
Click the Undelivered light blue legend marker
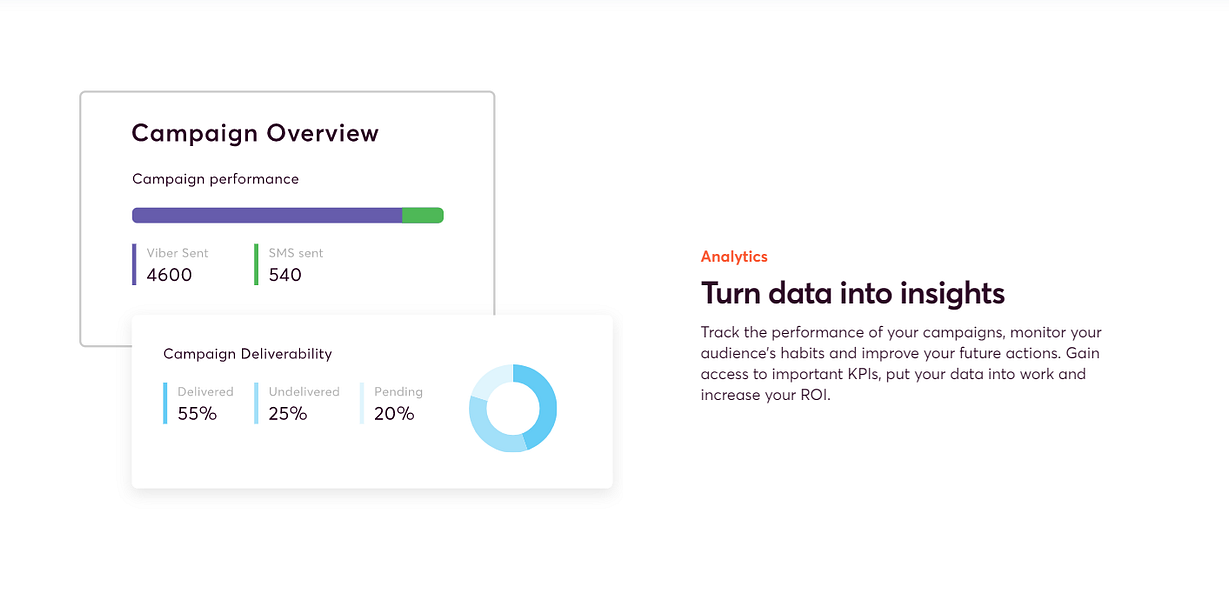256,403
